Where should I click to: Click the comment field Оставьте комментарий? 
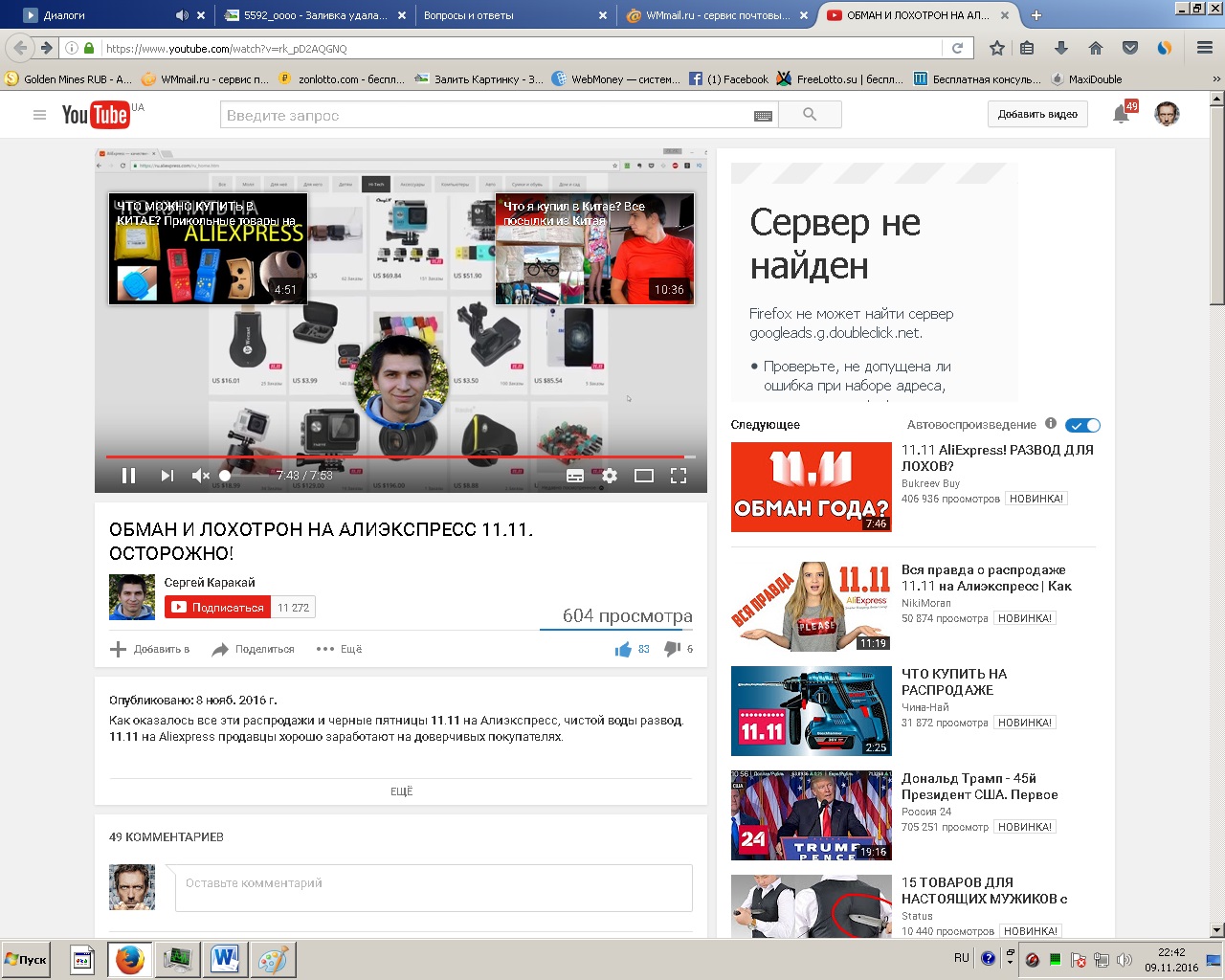pyautogui.click(x=434, y=888)
